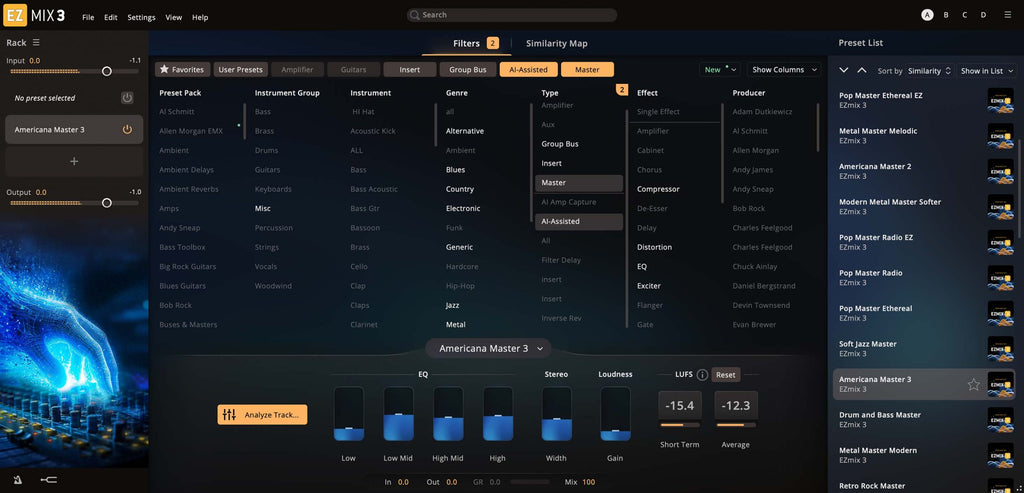Image resolution: width=1024 pixels, height=493 pixels.
Task: Toggle the Group Bus filter chip
Action: pos(468,69)
